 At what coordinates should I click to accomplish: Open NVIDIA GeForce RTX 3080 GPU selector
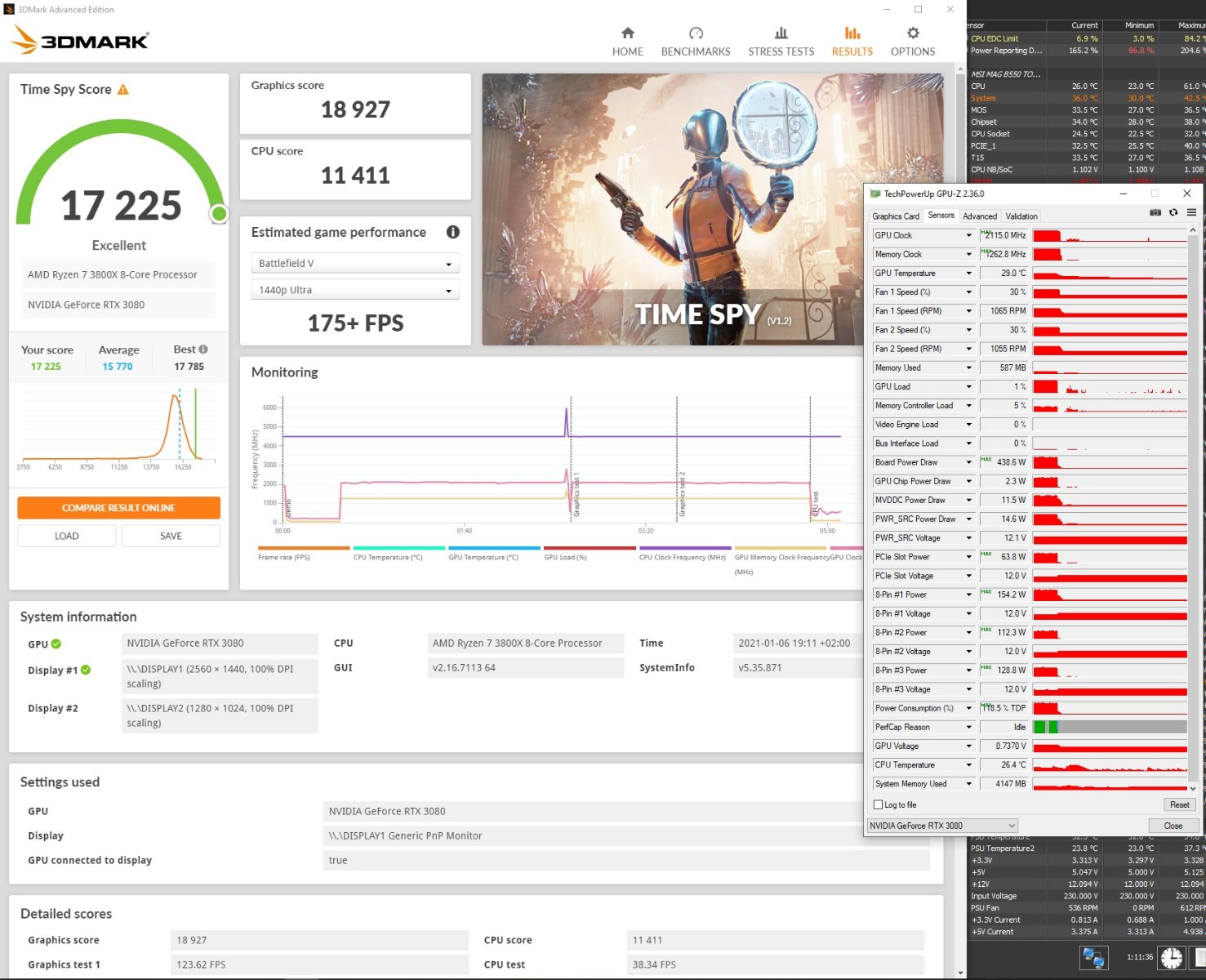coord(942,826)
